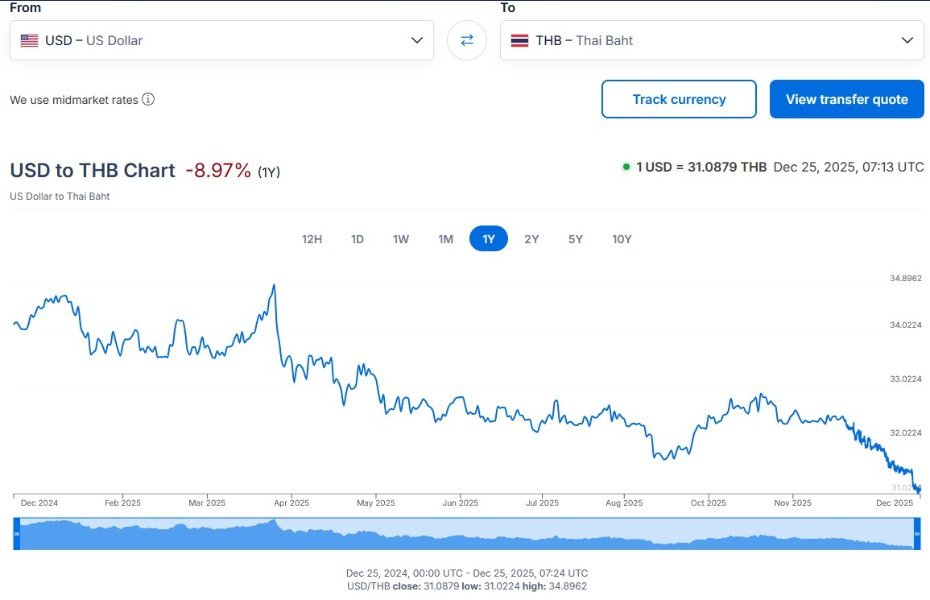930x600 pixels.
Task: Click the Thai flag icon
Action: pyautogui.click(x=519, y=41)
